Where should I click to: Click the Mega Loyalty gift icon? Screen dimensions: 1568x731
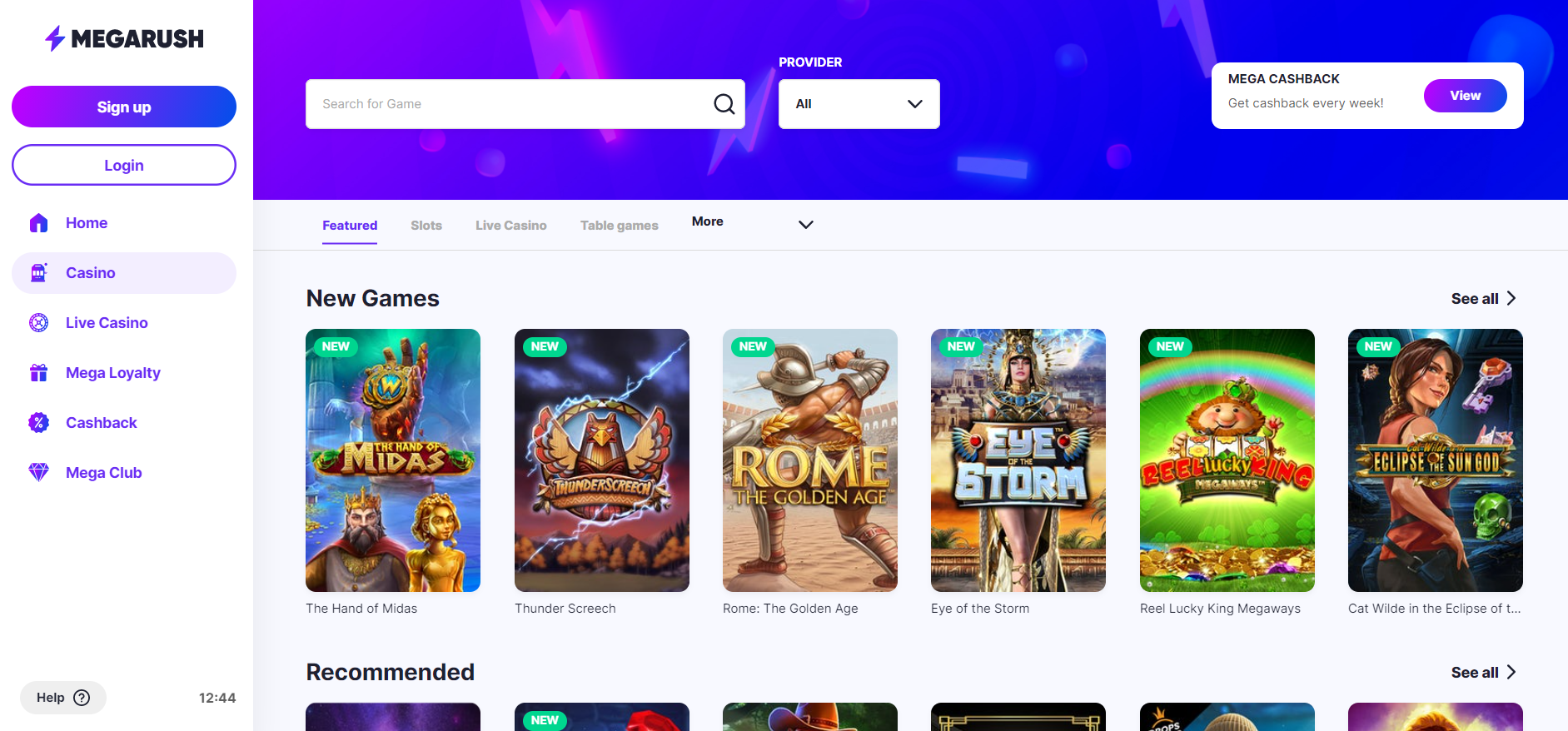pyautogui.click(x=39, y=373)
